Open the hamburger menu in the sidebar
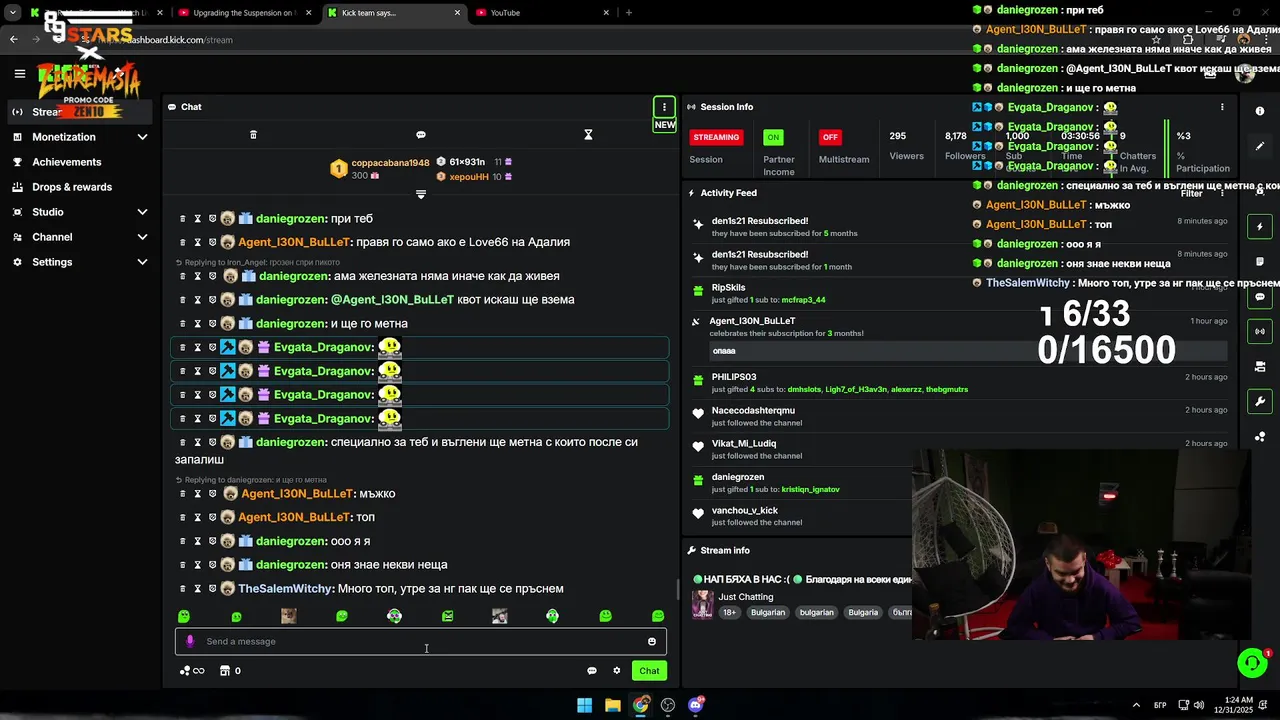This screenshot has height=720, width=1280. (19, 73)
